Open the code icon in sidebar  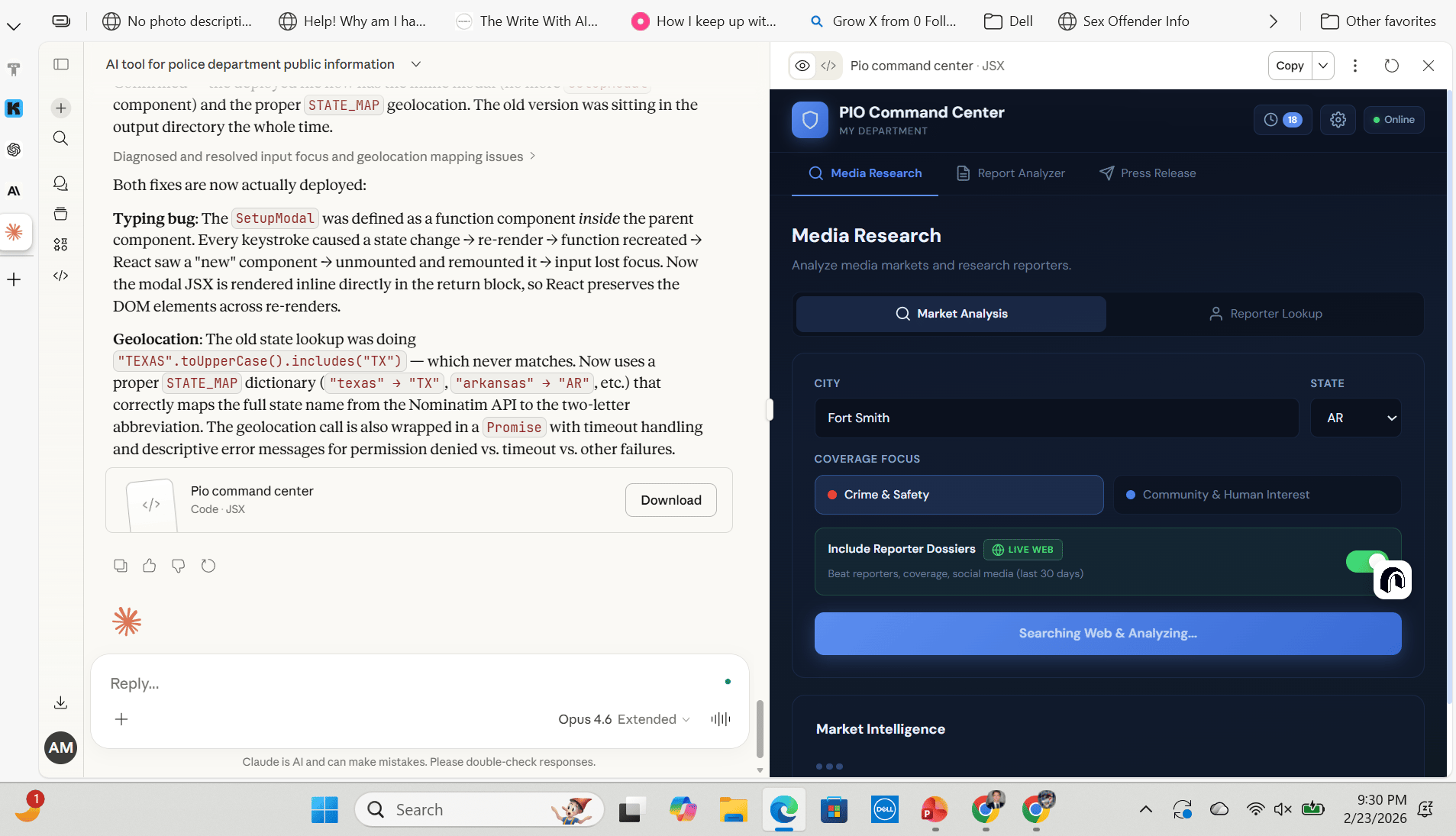click(x=61, y=276)
